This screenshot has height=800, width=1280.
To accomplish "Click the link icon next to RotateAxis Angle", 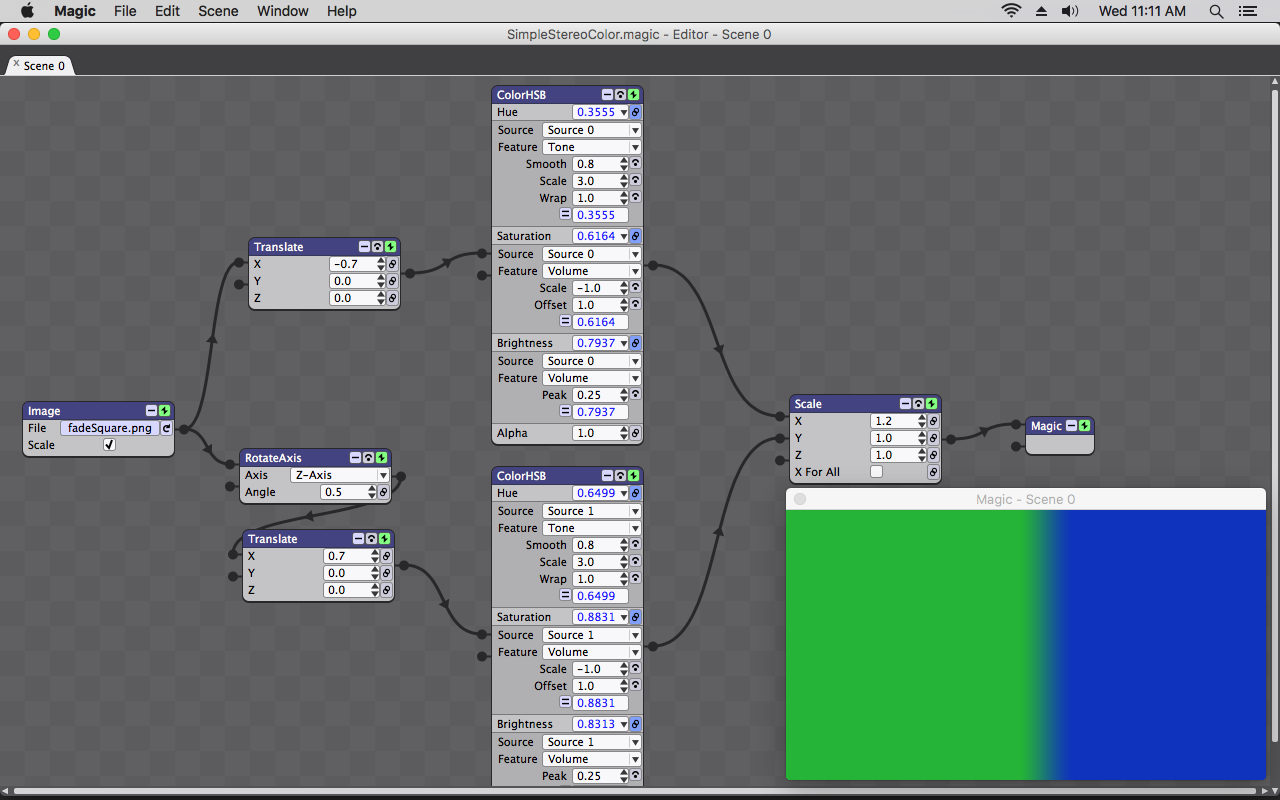I will click(x=385, y=492).
